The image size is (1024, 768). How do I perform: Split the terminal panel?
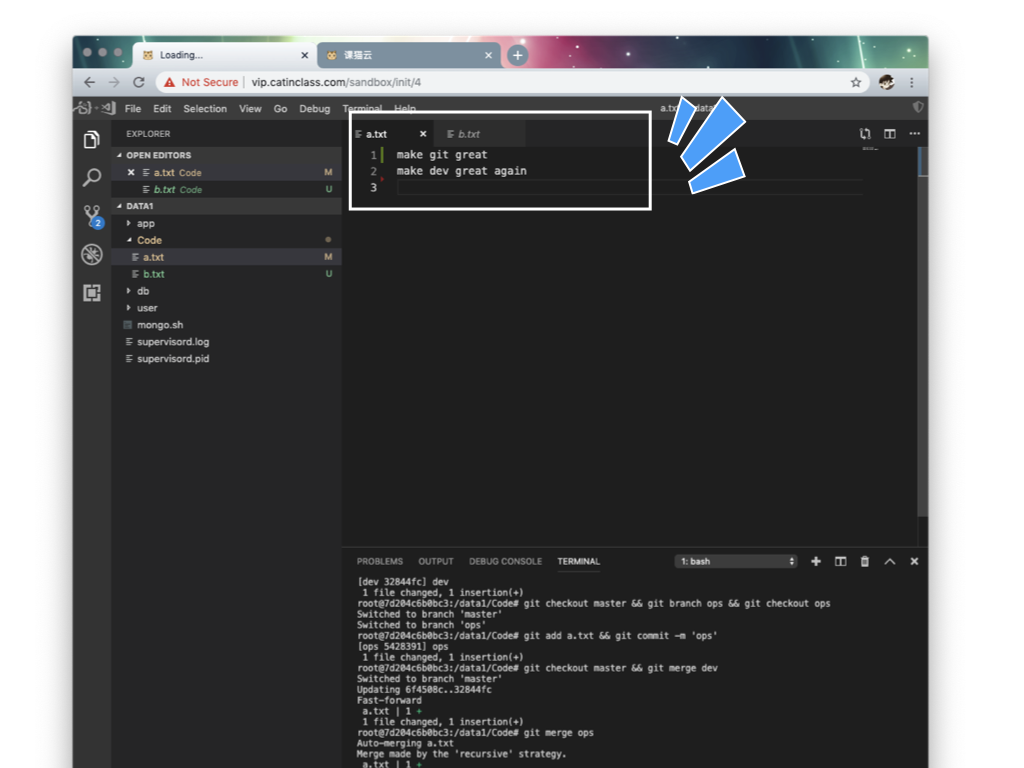840,562
